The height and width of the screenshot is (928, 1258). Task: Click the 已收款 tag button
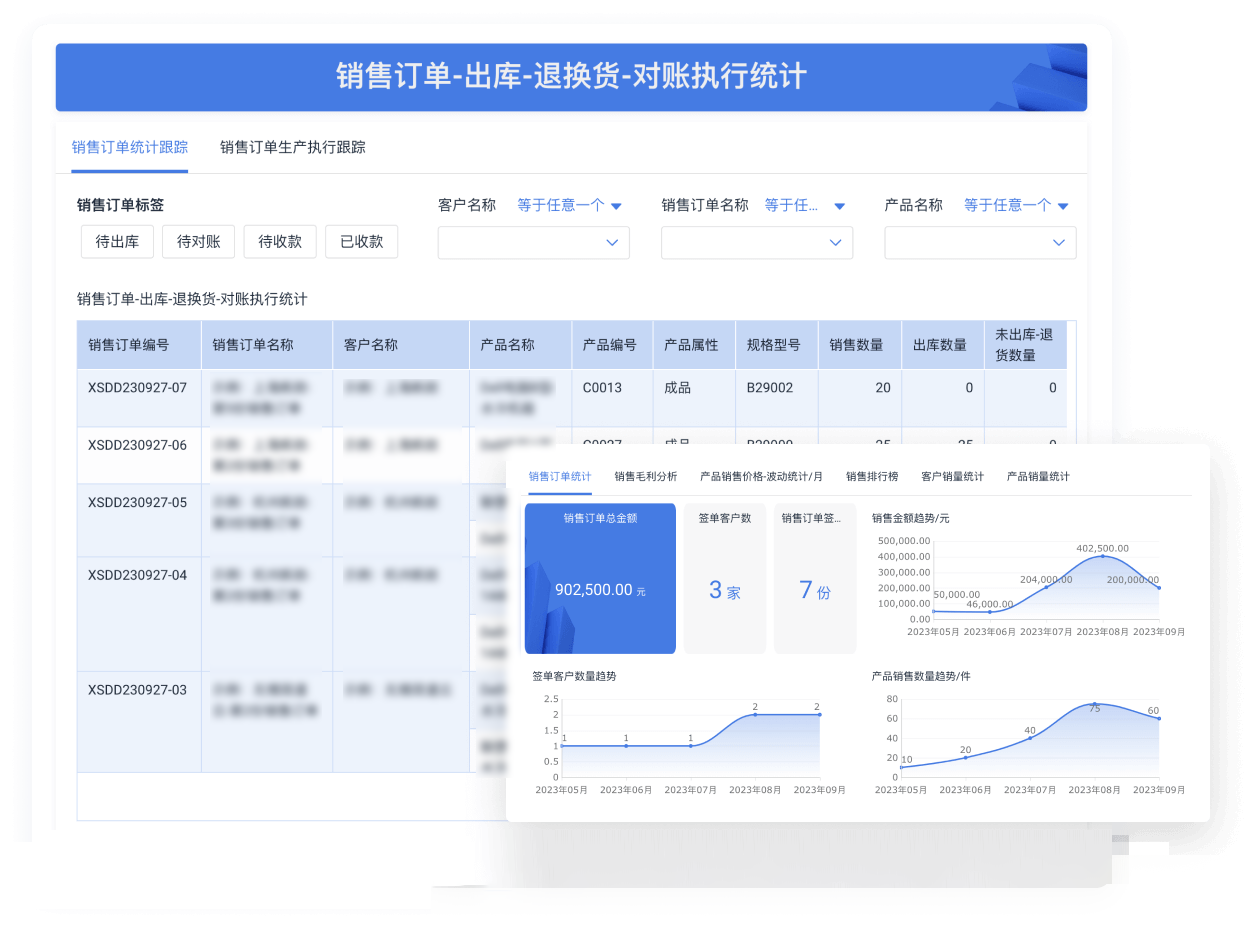(361, 242)
